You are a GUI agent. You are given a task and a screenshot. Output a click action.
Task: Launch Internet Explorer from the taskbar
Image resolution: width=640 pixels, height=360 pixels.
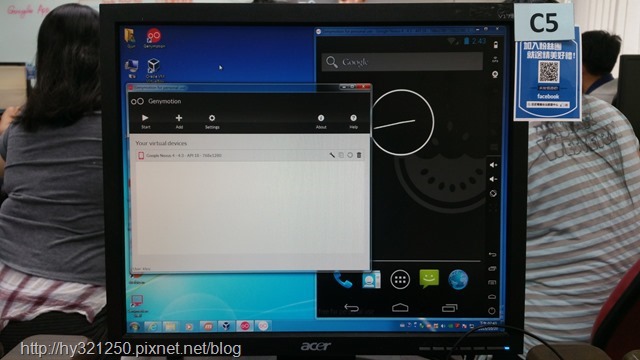pyautogui.click(x=152, y=326)
